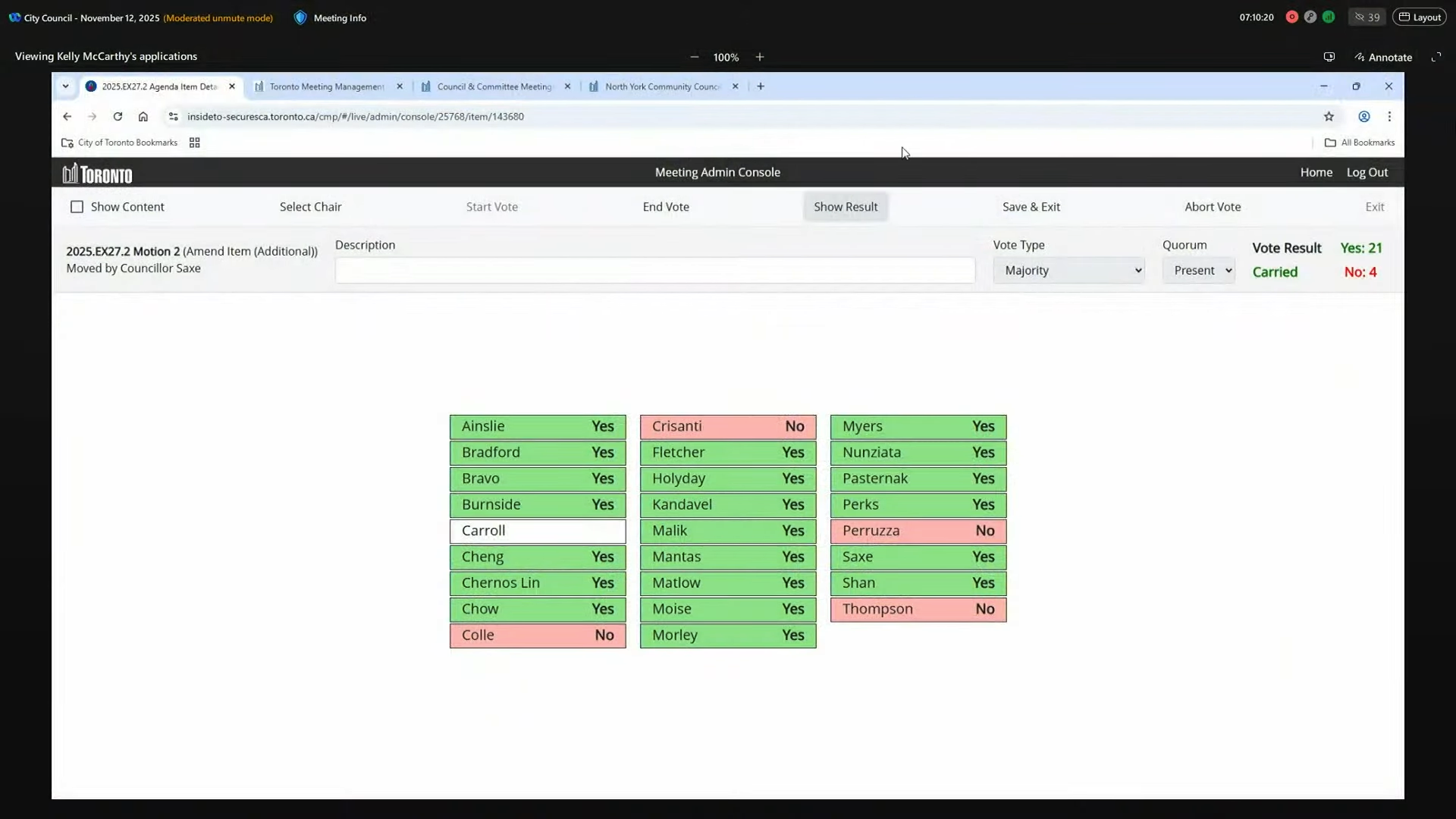1456x819 pixels.
Task: Bookmark page with star icon
Action: pos(1329,117)
